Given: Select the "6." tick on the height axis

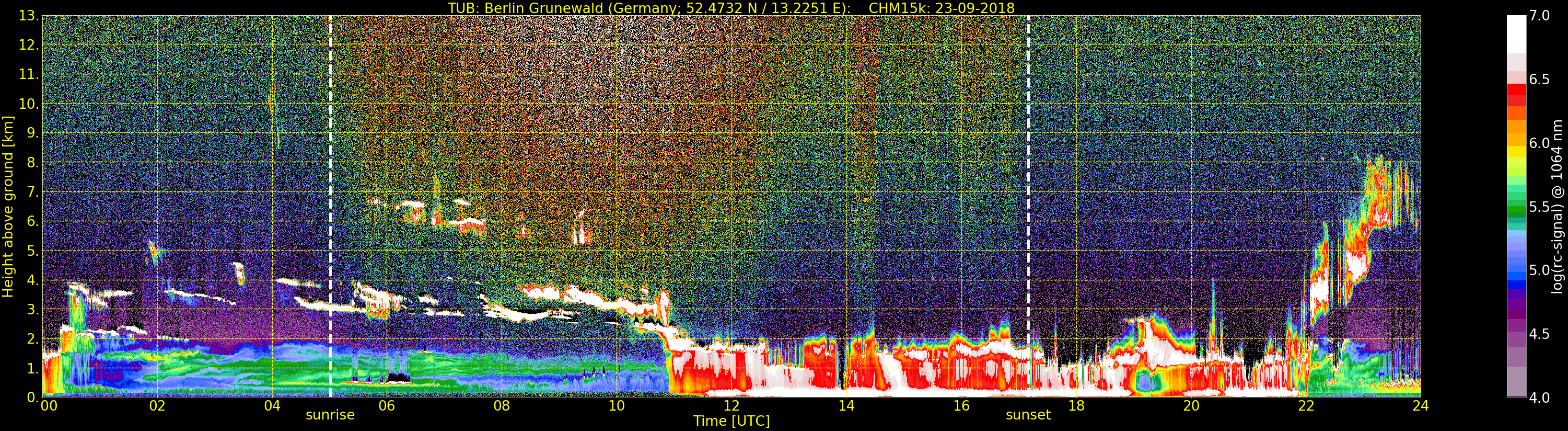Looking at the screenshot, I should (33, 221).
